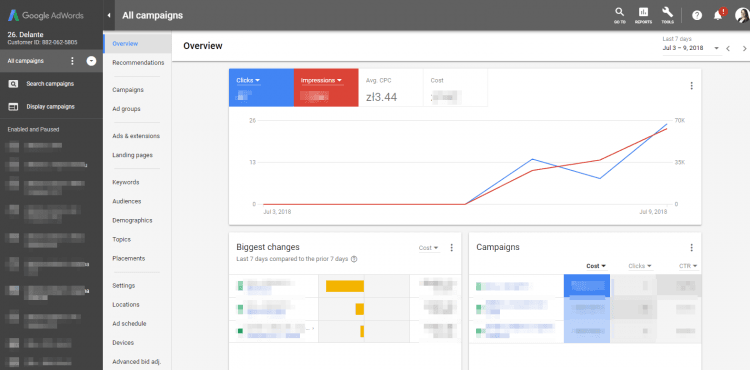Collapse the left account panel arrow
Image resolution: width=750 pixels, height=370 pixels.
tap(109, 15)
